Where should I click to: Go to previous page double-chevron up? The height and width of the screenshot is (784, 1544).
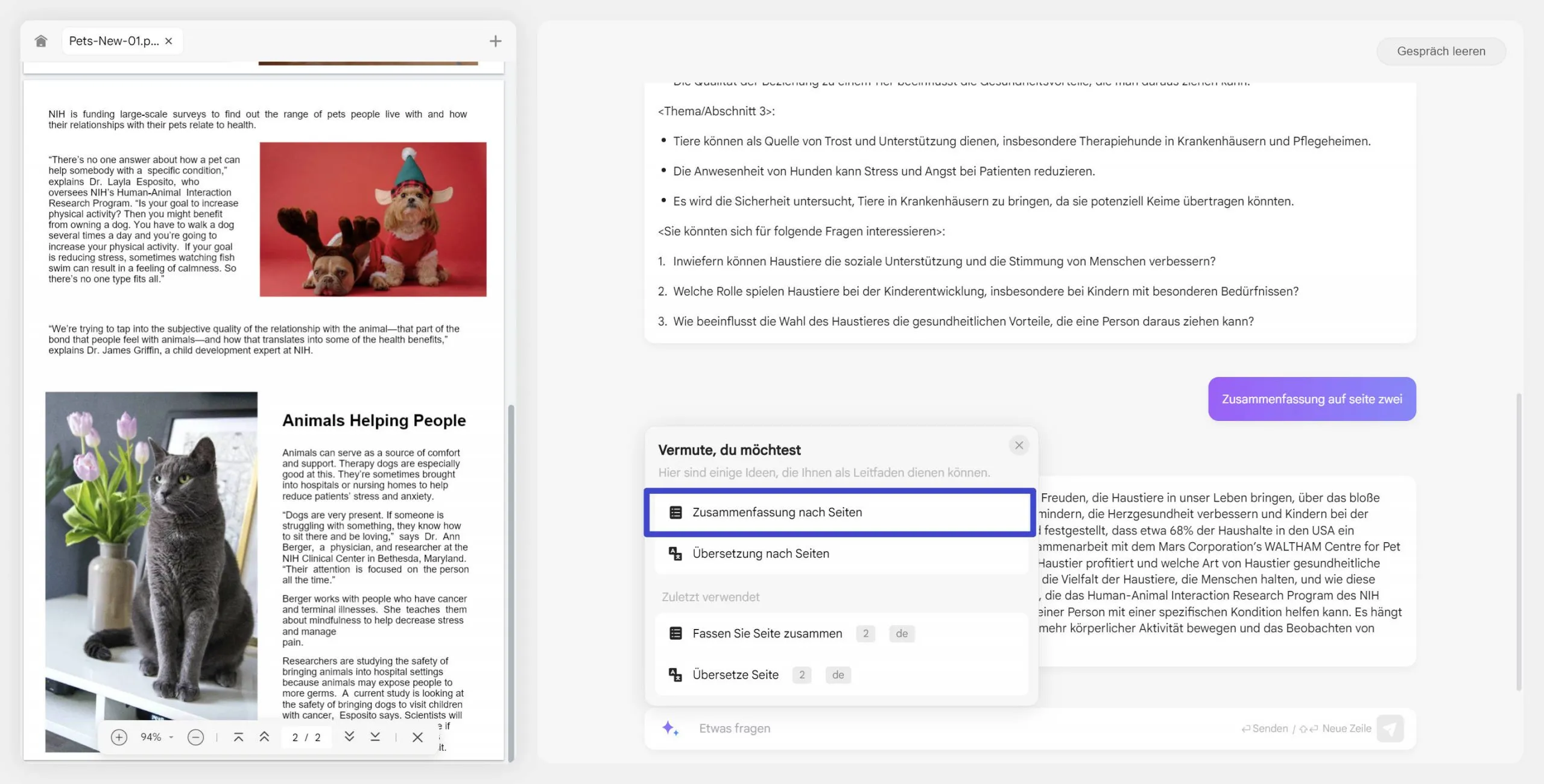pos(264,737)
